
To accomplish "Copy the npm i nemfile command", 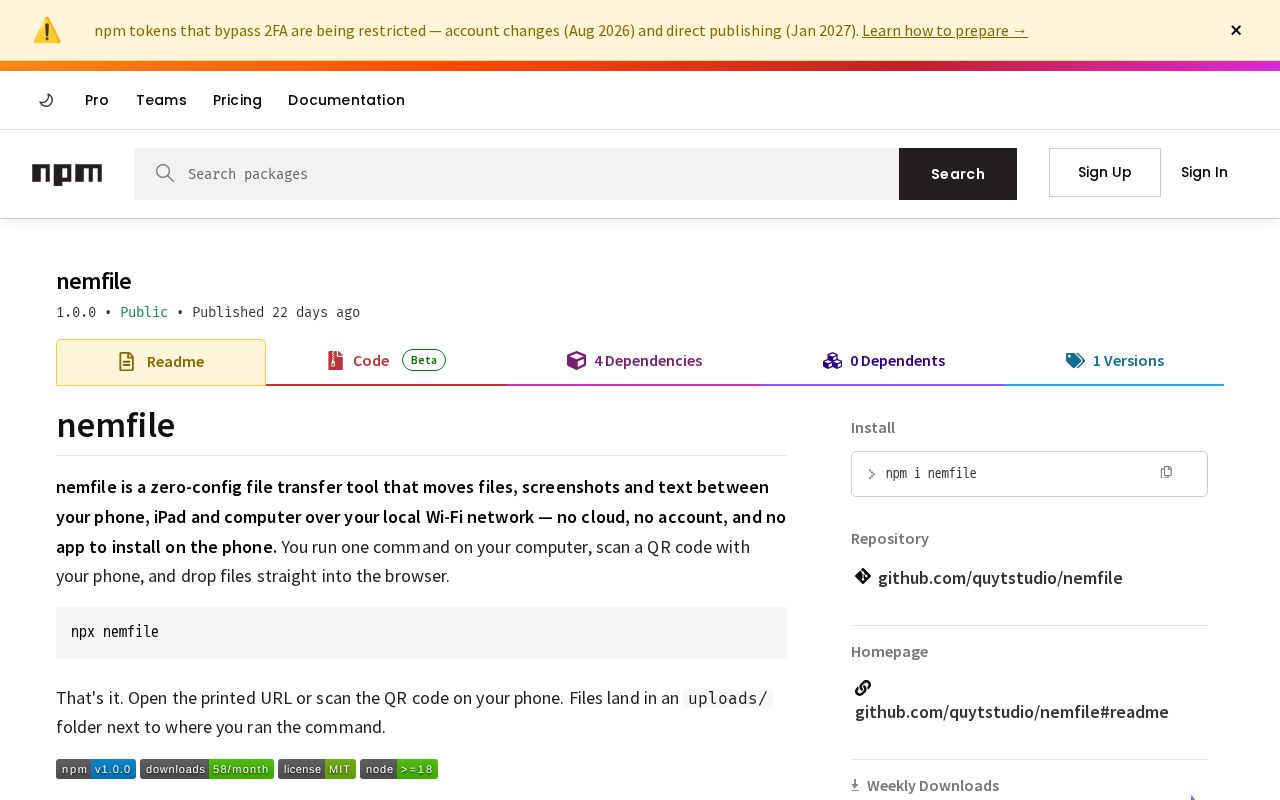I will pos(1166,472).
